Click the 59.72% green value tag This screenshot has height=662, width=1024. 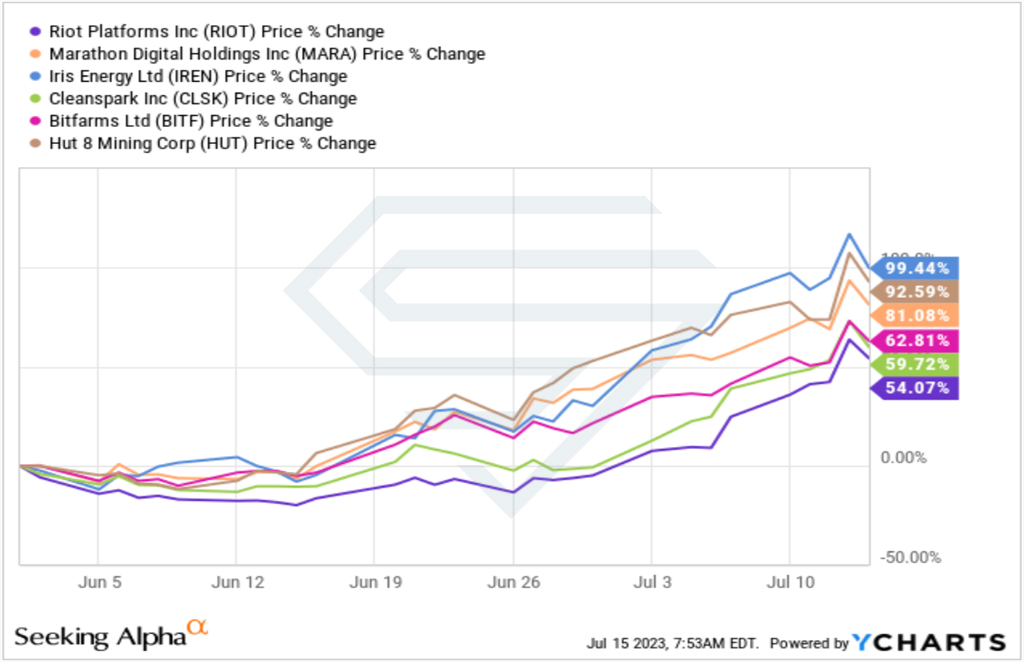(914, 364)
